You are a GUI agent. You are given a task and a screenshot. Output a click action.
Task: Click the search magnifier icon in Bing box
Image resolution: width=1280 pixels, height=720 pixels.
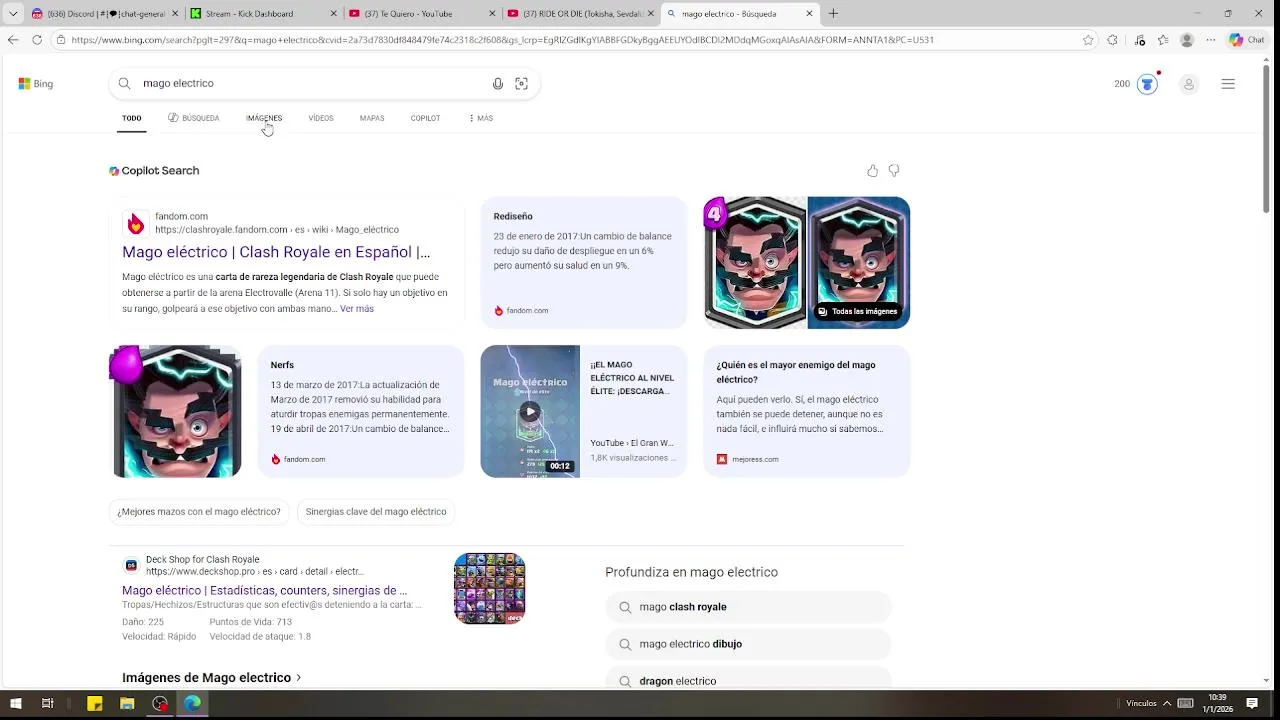pyautogui.click(x=124, y=84)
